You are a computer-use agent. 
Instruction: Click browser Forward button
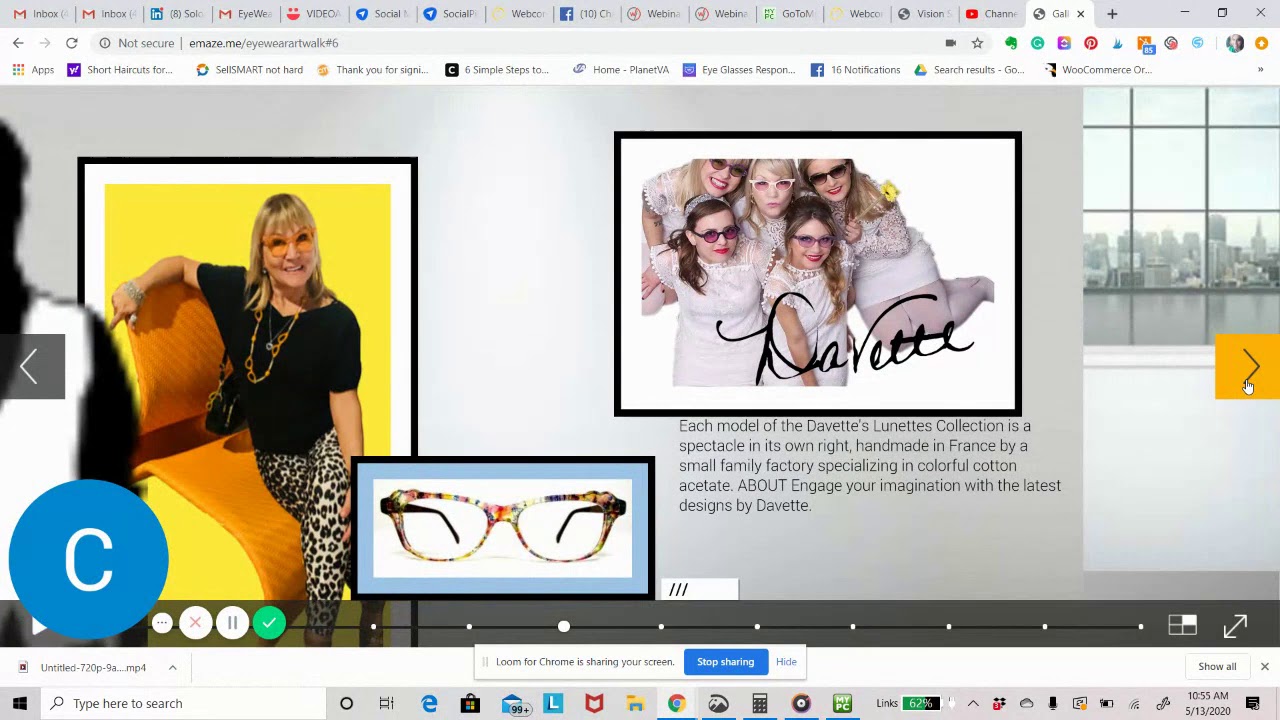(x=45, y=43)
